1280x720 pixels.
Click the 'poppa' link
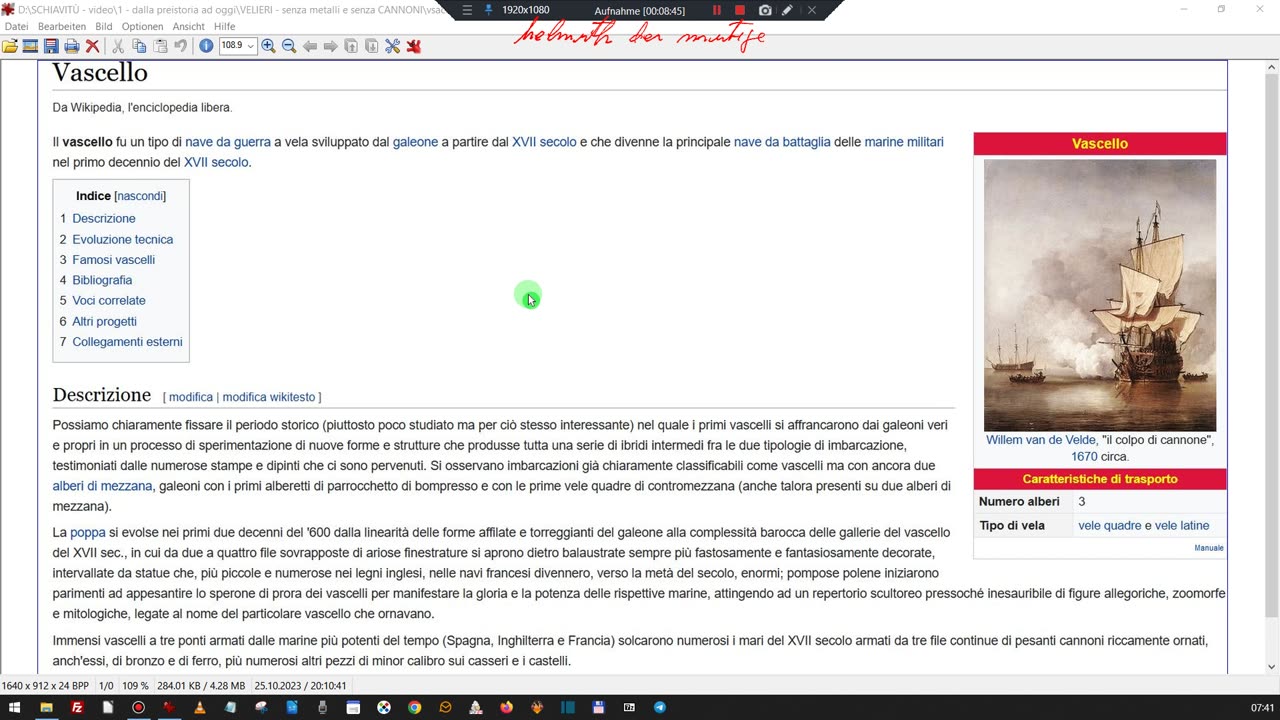coord(88,532)
